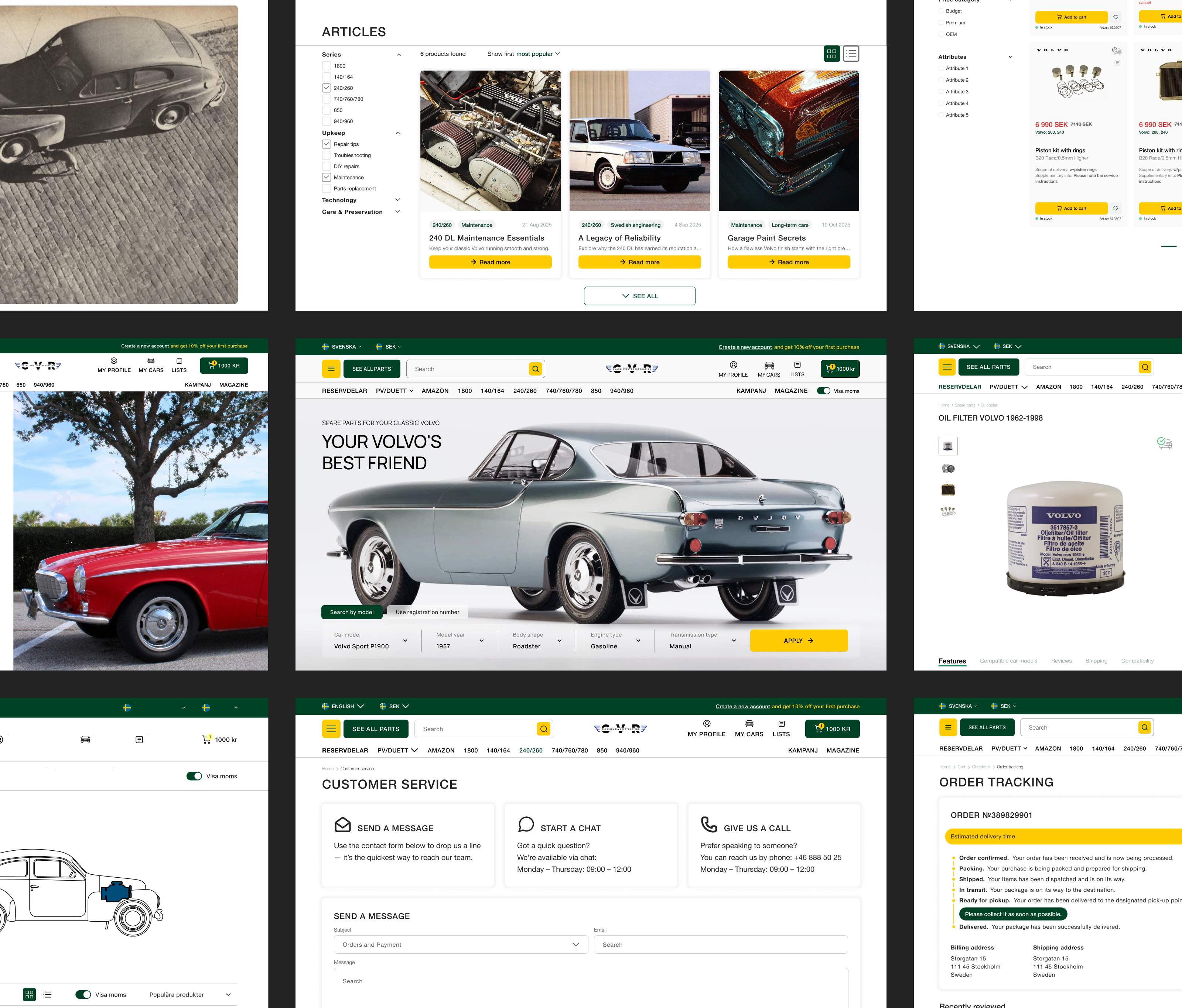Click SEE ALL PARTS on Order Tracking page
Image resolution: width=1182 pixels, height=1008 pixels.
[987, 727]
